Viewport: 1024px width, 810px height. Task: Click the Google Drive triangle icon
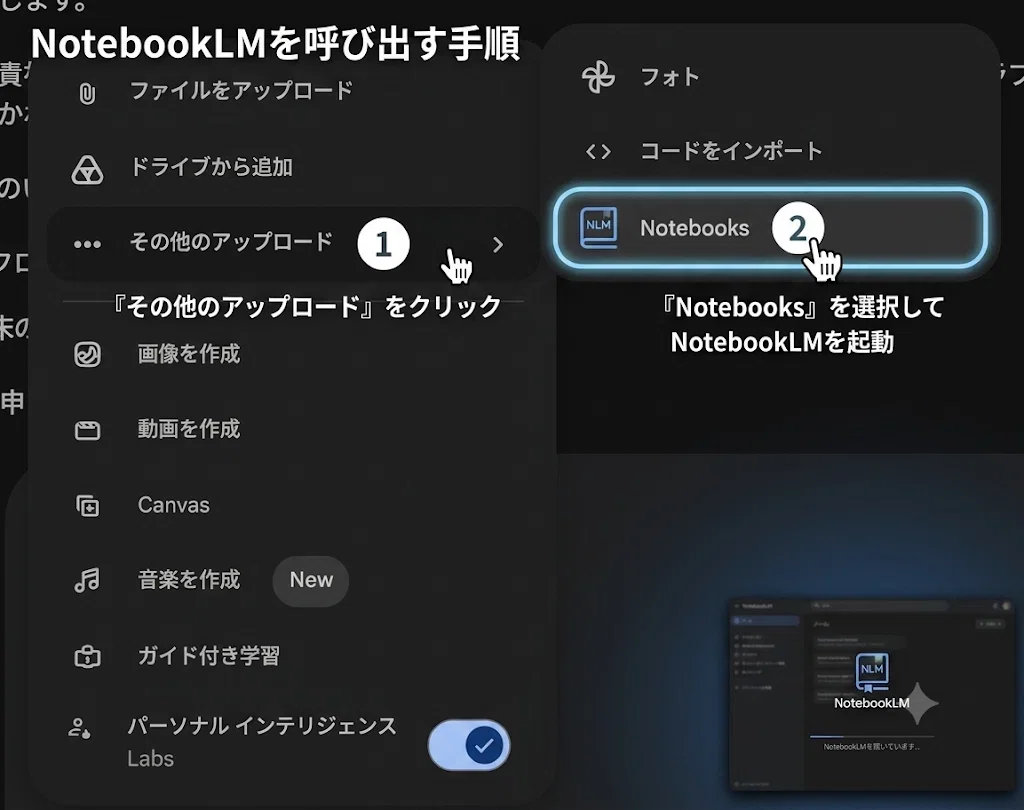[x=87, y=170]
